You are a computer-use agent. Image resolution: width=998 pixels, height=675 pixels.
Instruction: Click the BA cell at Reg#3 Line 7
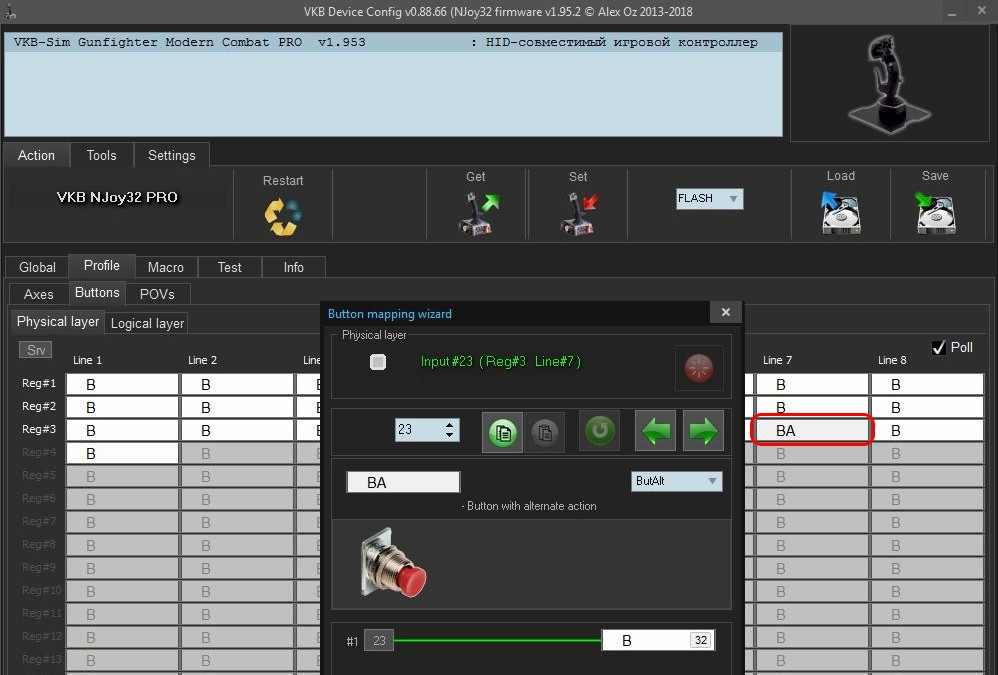(x=812, y=430)
